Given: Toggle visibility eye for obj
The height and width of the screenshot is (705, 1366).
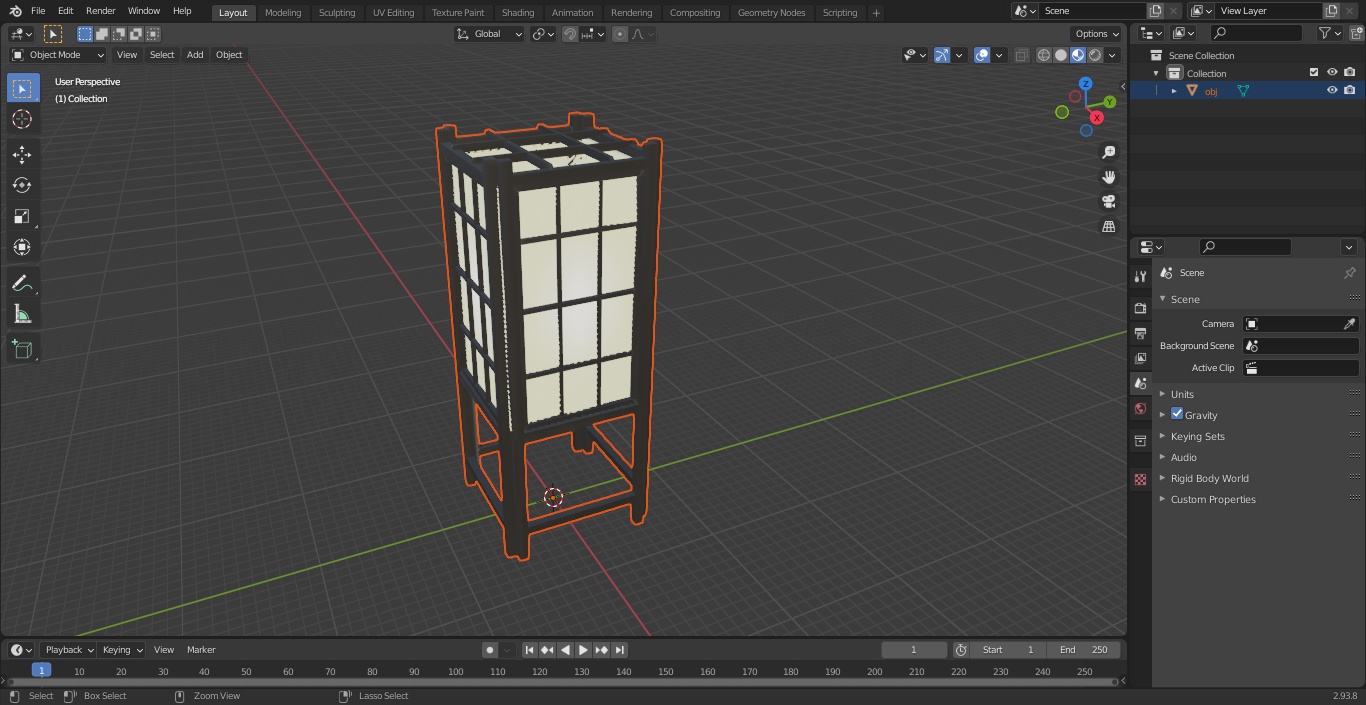Looking at the screenshot, I should coord(1332,90).
